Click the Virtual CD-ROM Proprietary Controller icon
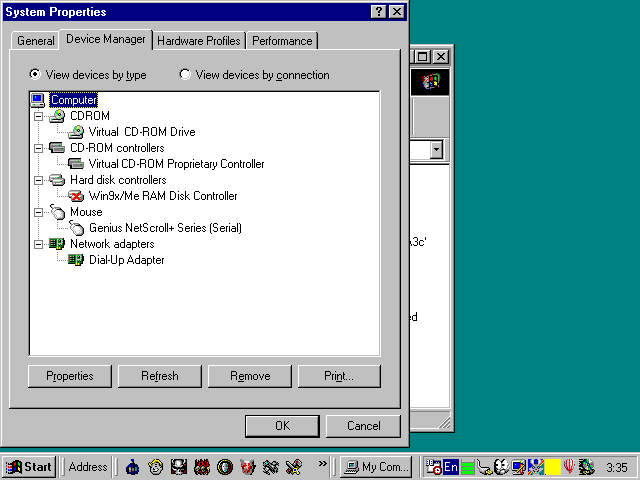This screenshot has width=640, height=480. point(76,164)
